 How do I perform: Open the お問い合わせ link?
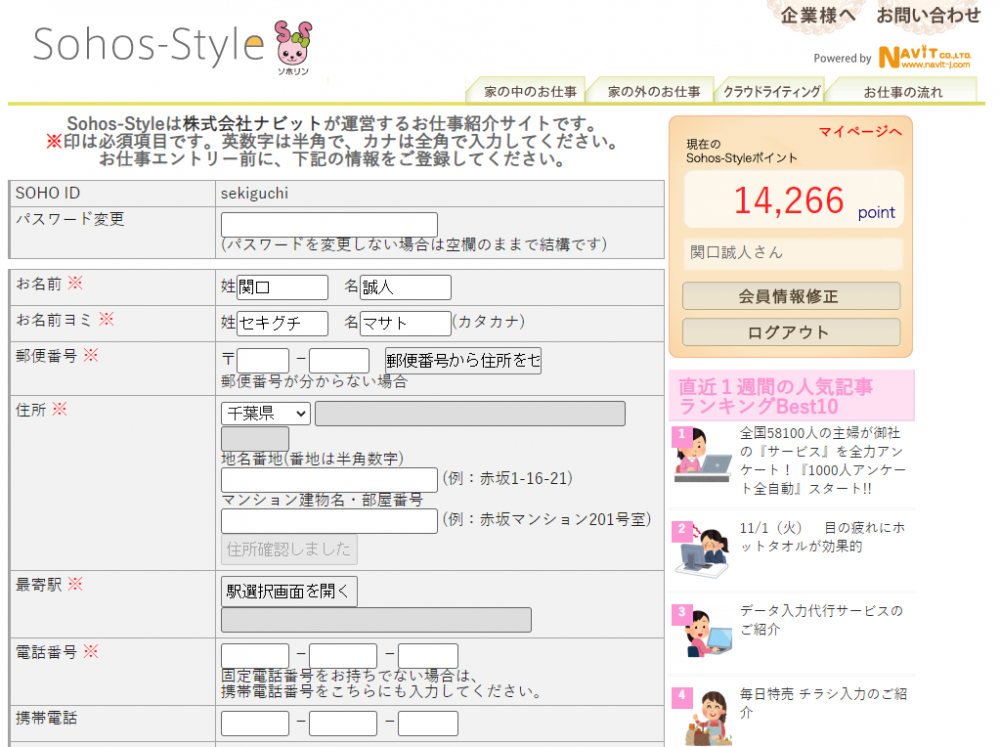point(928,14)
